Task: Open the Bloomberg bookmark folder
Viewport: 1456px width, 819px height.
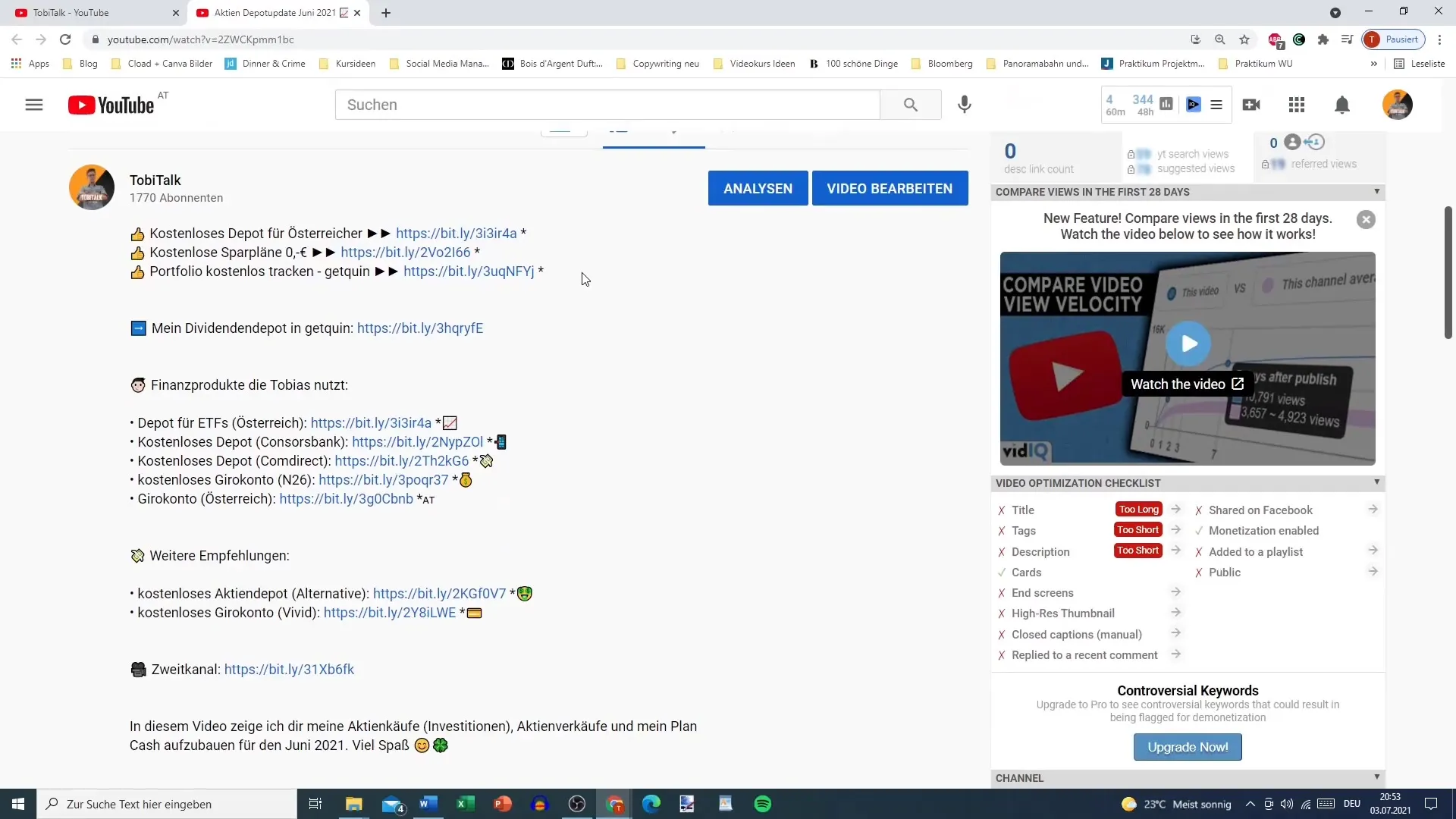Action: coord(942,64)
